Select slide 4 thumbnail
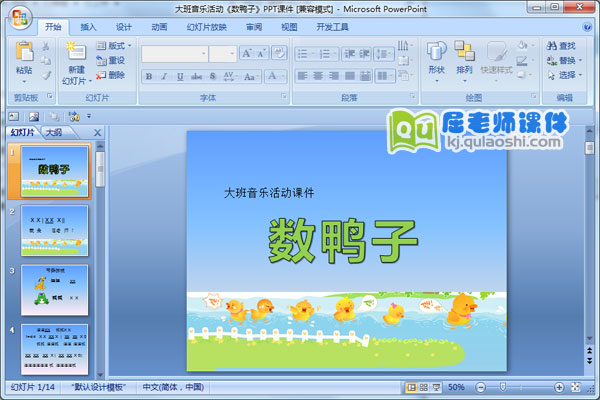The width and height of the screenshot is (600, 400). coord(54,349)
